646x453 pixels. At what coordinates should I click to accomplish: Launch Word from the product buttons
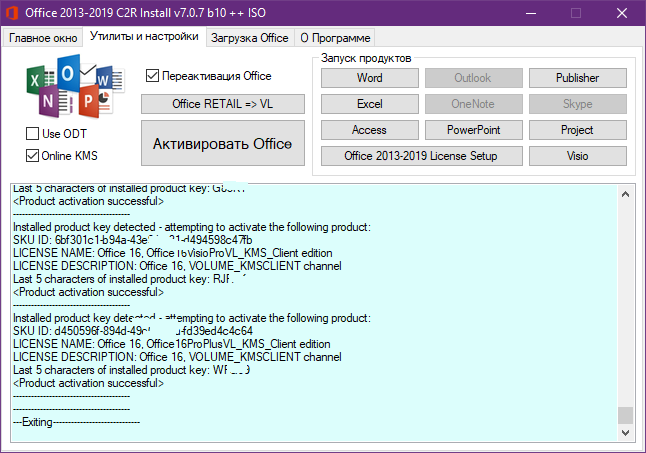point(369,78)
